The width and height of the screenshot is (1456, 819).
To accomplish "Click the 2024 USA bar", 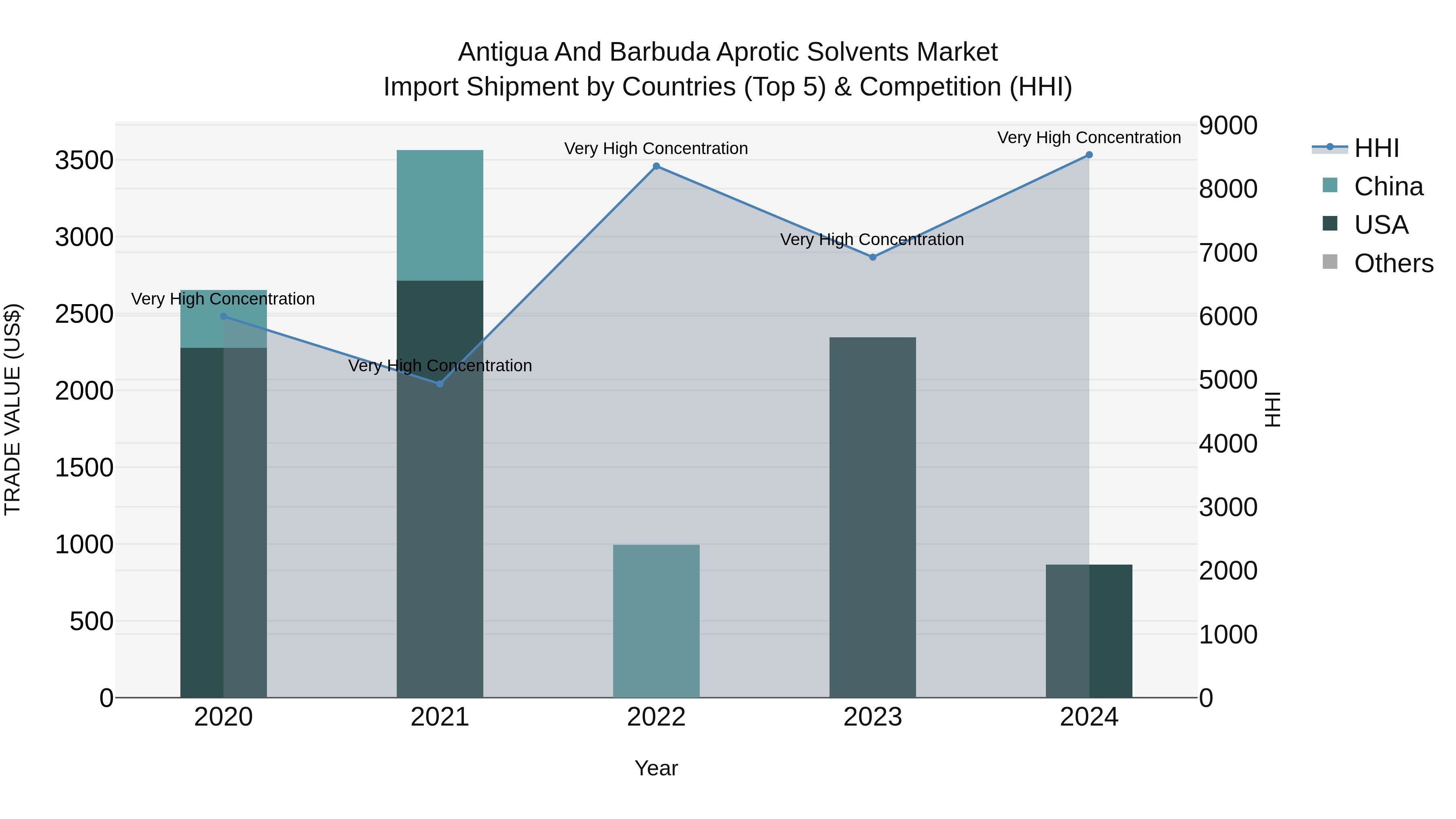I will (1089, 631).
